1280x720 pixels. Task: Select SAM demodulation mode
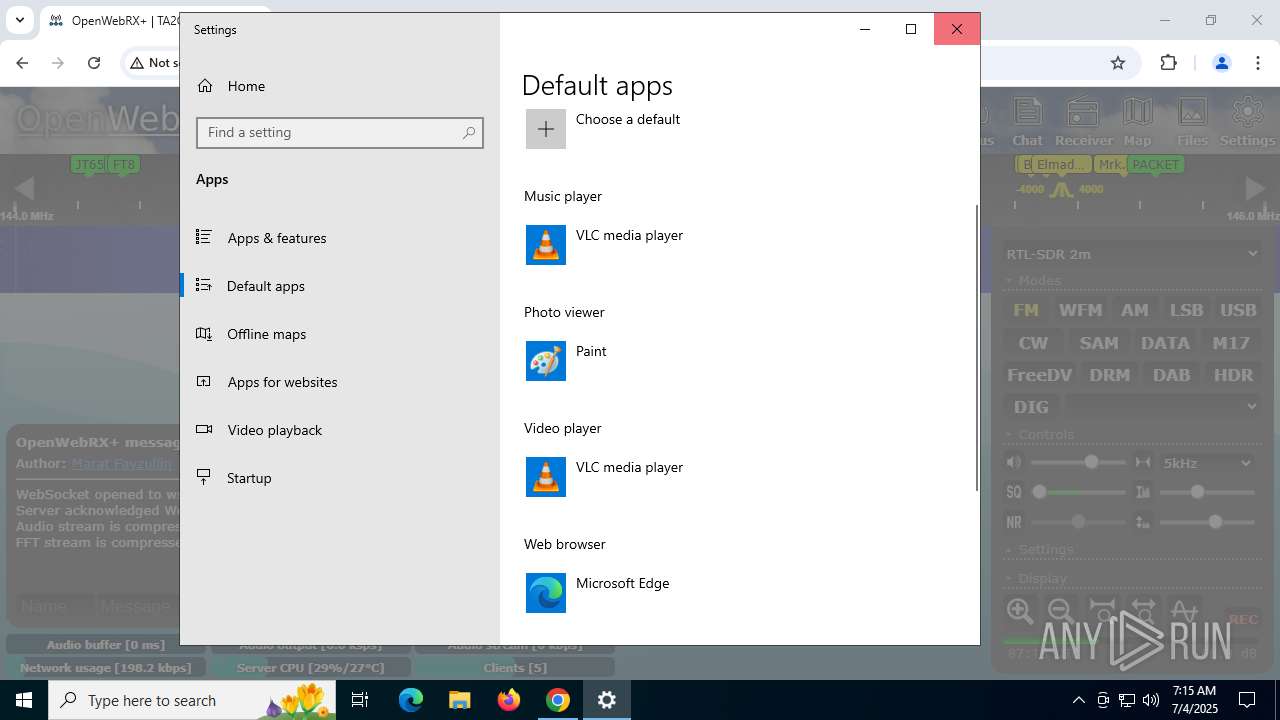1099,343
